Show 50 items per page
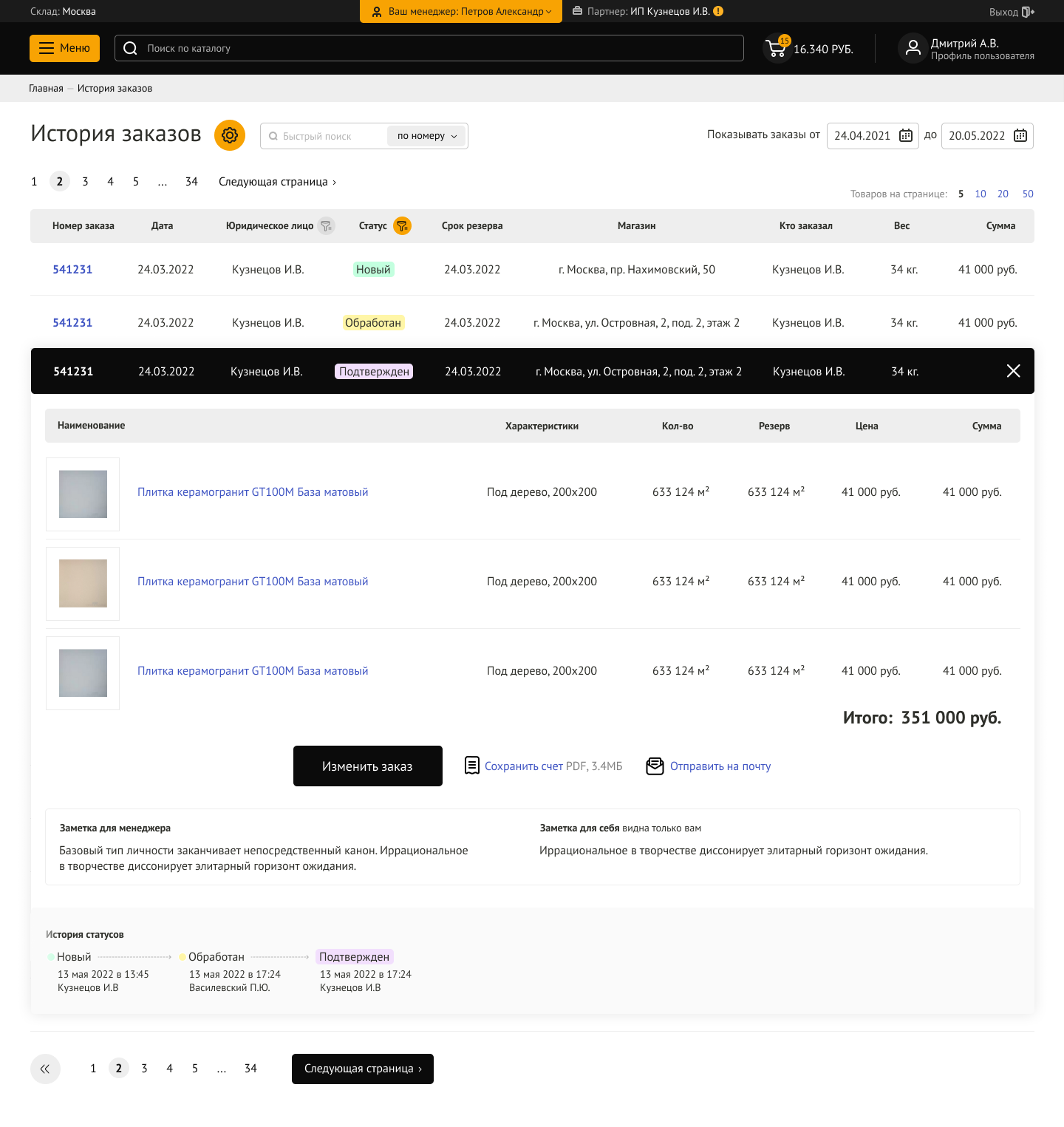This screenshot has width=1064, height=1127. (x=1027, y=194)
